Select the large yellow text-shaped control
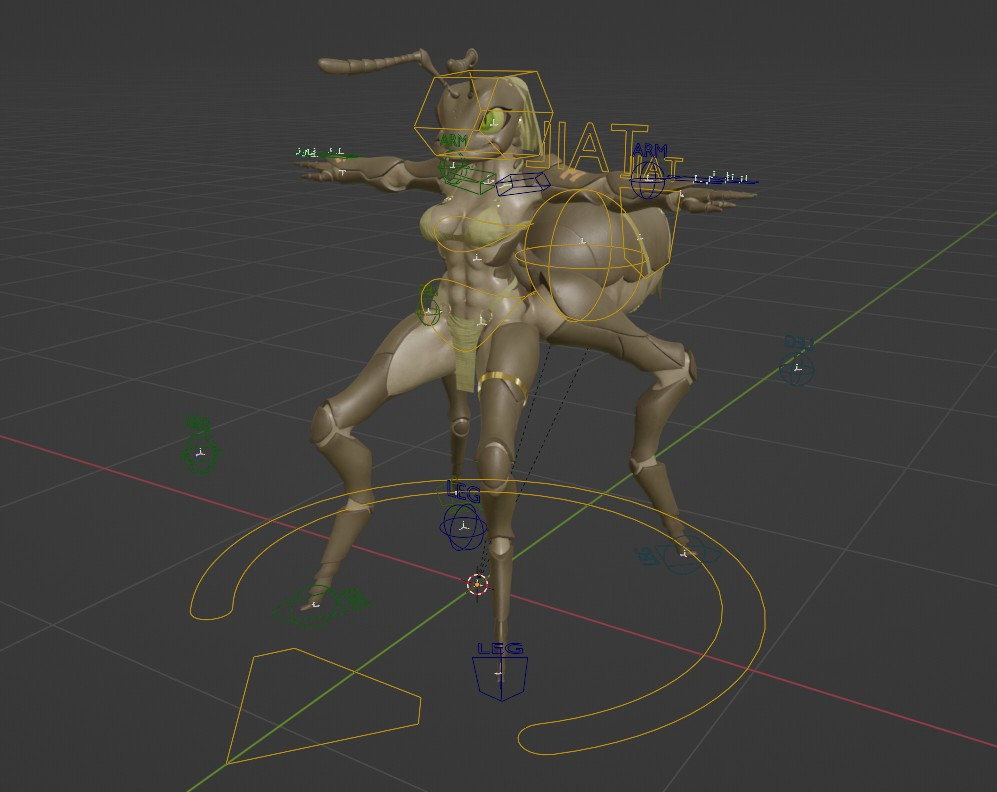Image resolution: width=997 pixels, height=792 pixels. pos(590,148)
